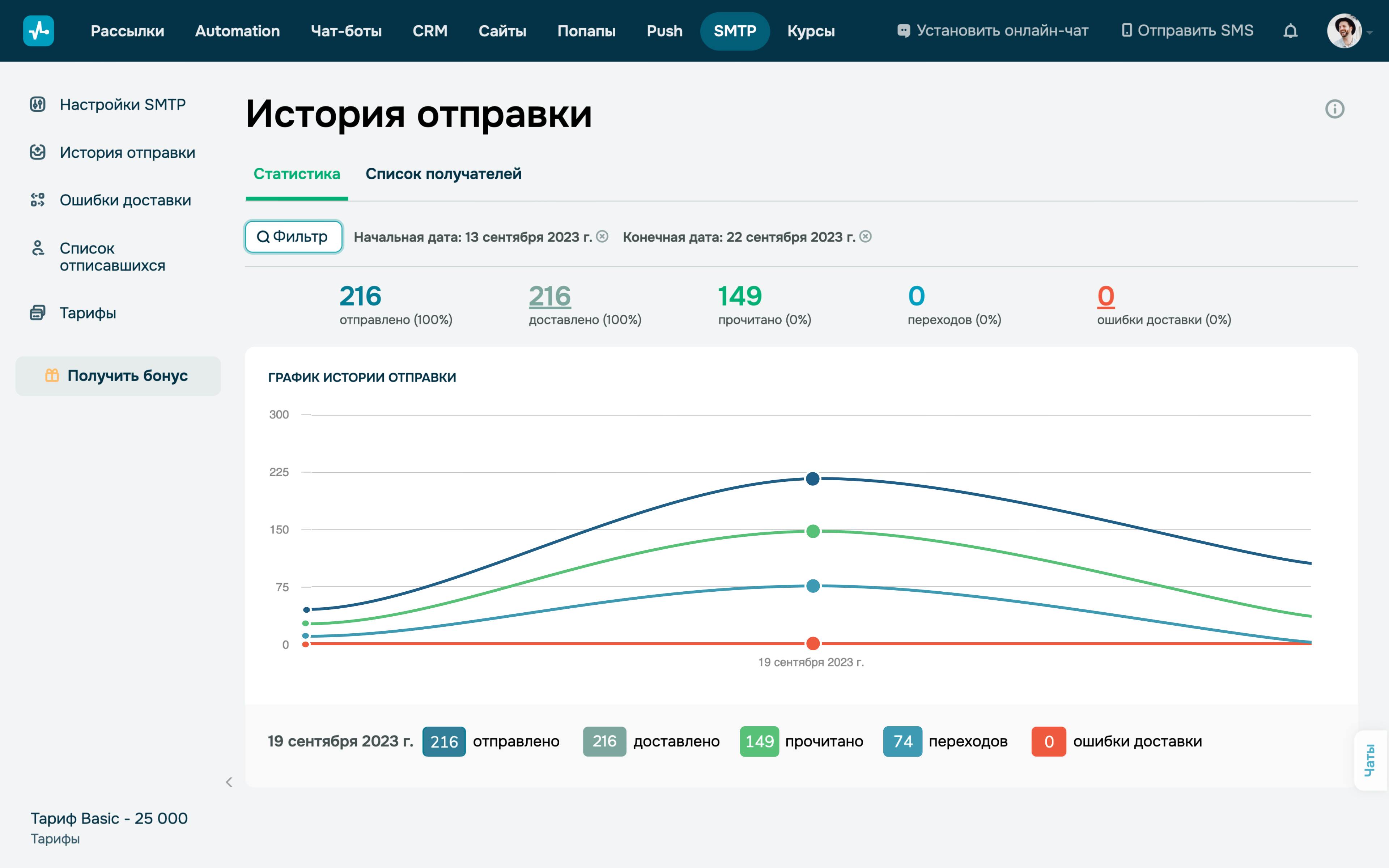Click the ГРАФИК ИСТОРИИ ОТПРАВКИ heading

point(362,377)
